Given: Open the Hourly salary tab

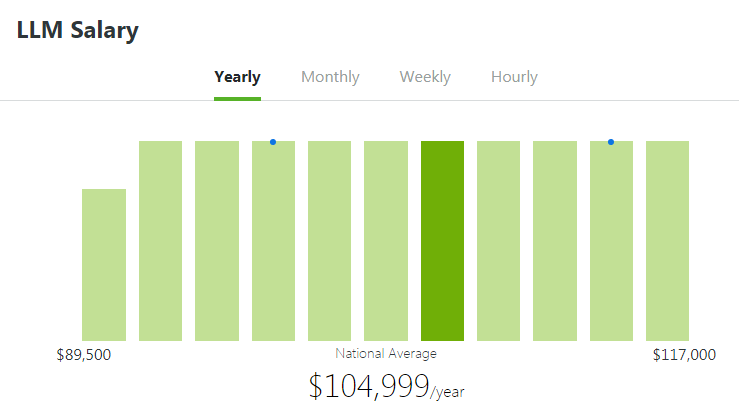Looking at the screenshot, I should (x=514, y=77).
